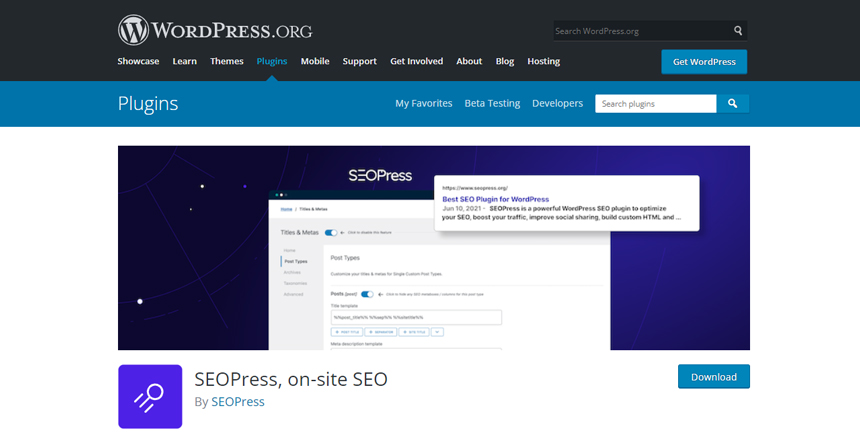Open the Support page
860x436 pixels.
tap(359, 61)
